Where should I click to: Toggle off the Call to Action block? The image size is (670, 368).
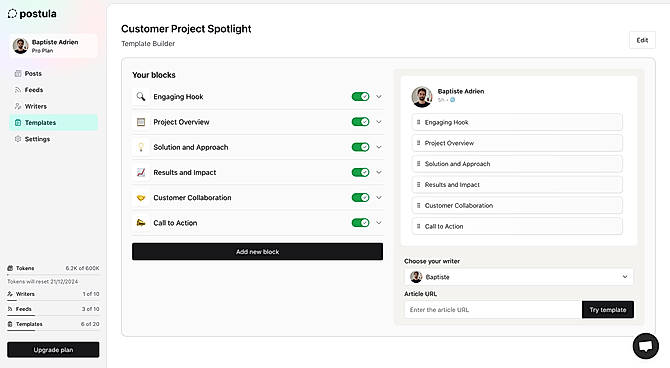(x=360, y=223)
